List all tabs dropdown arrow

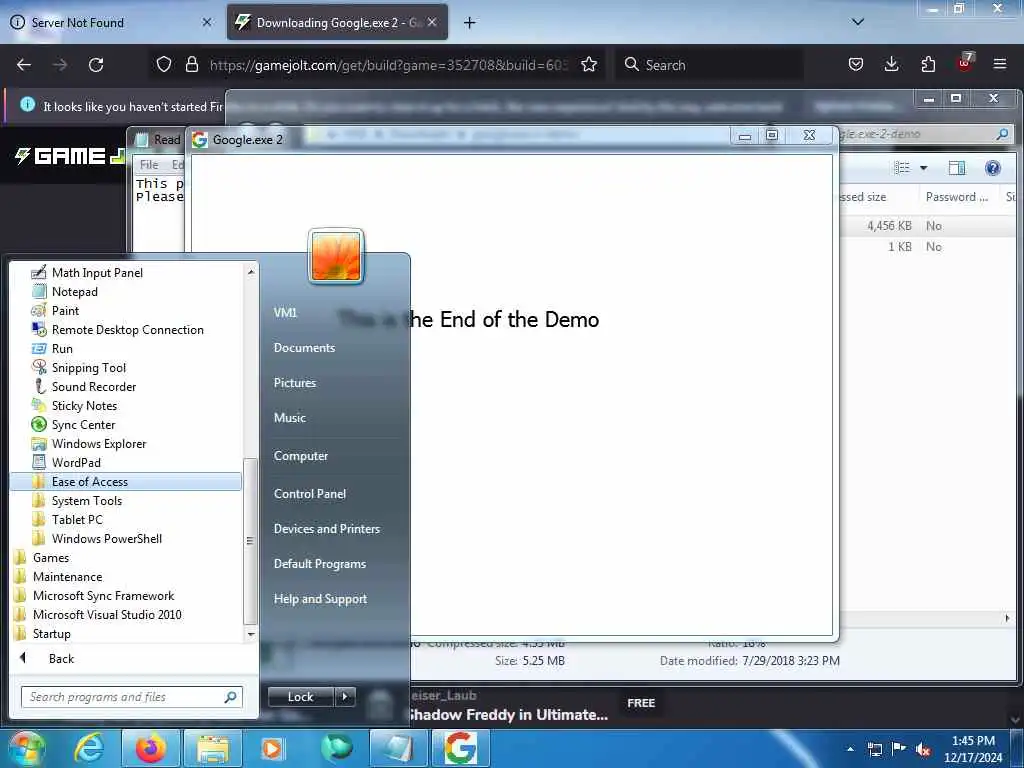tap(858, 22)
